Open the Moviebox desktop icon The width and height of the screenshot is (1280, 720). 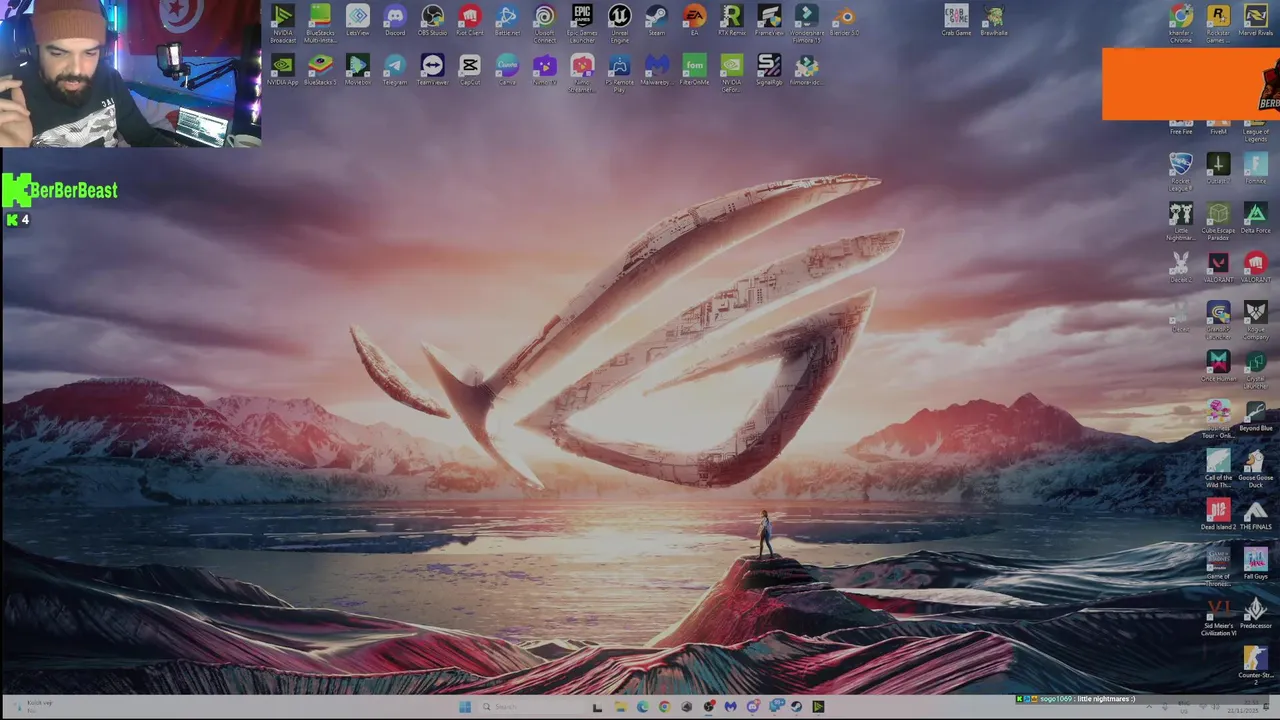[x=358, y=70]
